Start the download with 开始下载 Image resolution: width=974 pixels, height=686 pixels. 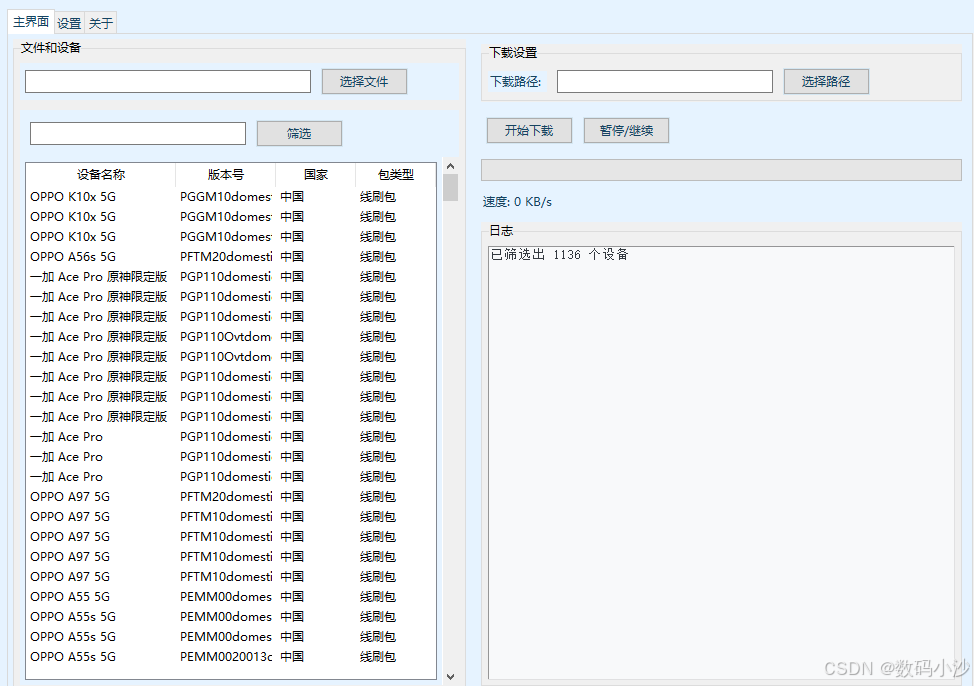click(x=529, y=130)
